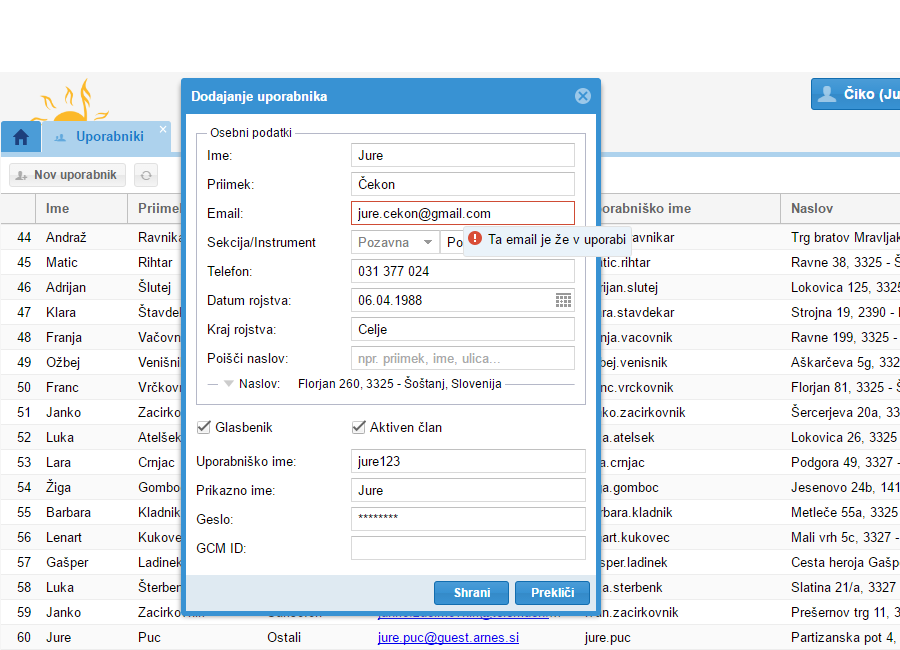Click the GCM ID input field

pos(467,548)
